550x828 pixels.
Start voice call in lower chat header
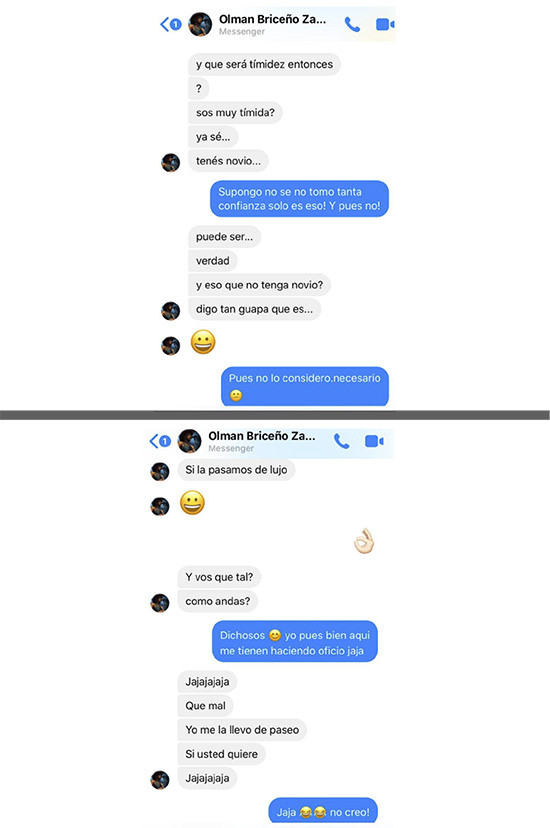pyautogui.click(x=342, y=441)
